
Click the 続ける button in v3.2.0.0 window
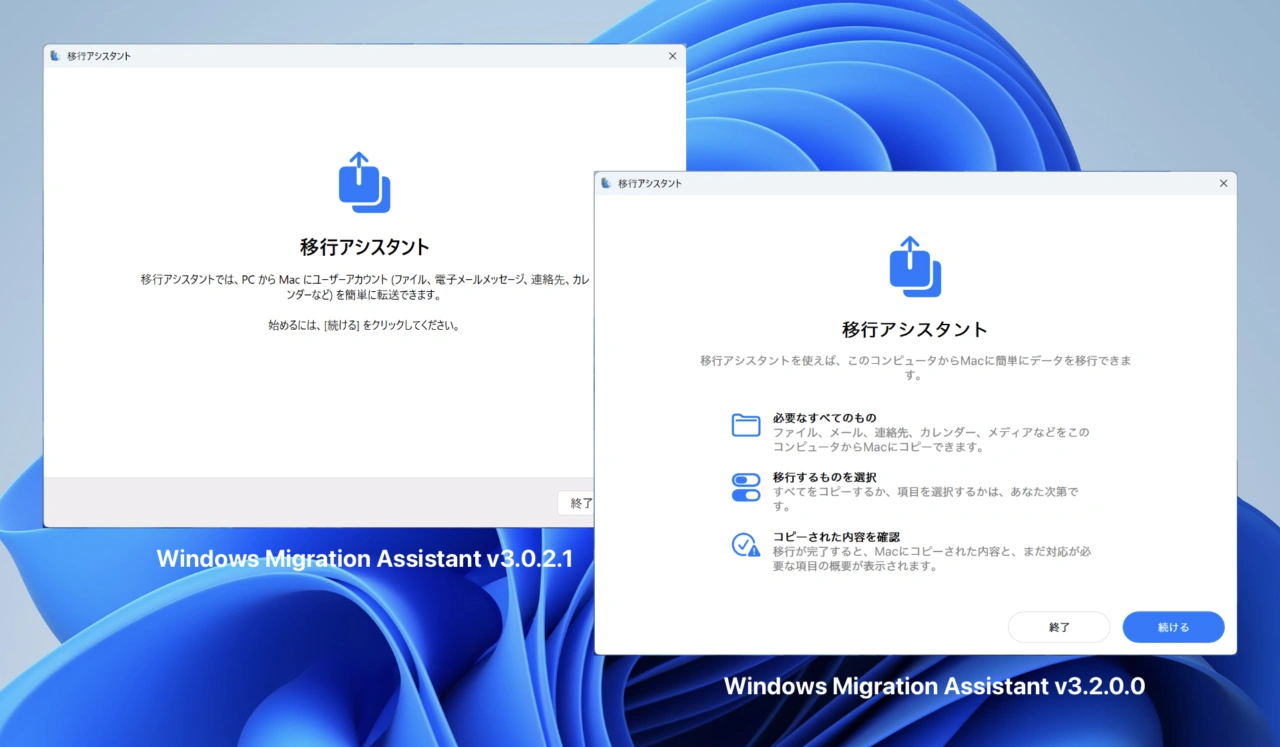pyautogui.click(x=1173, y=627)
